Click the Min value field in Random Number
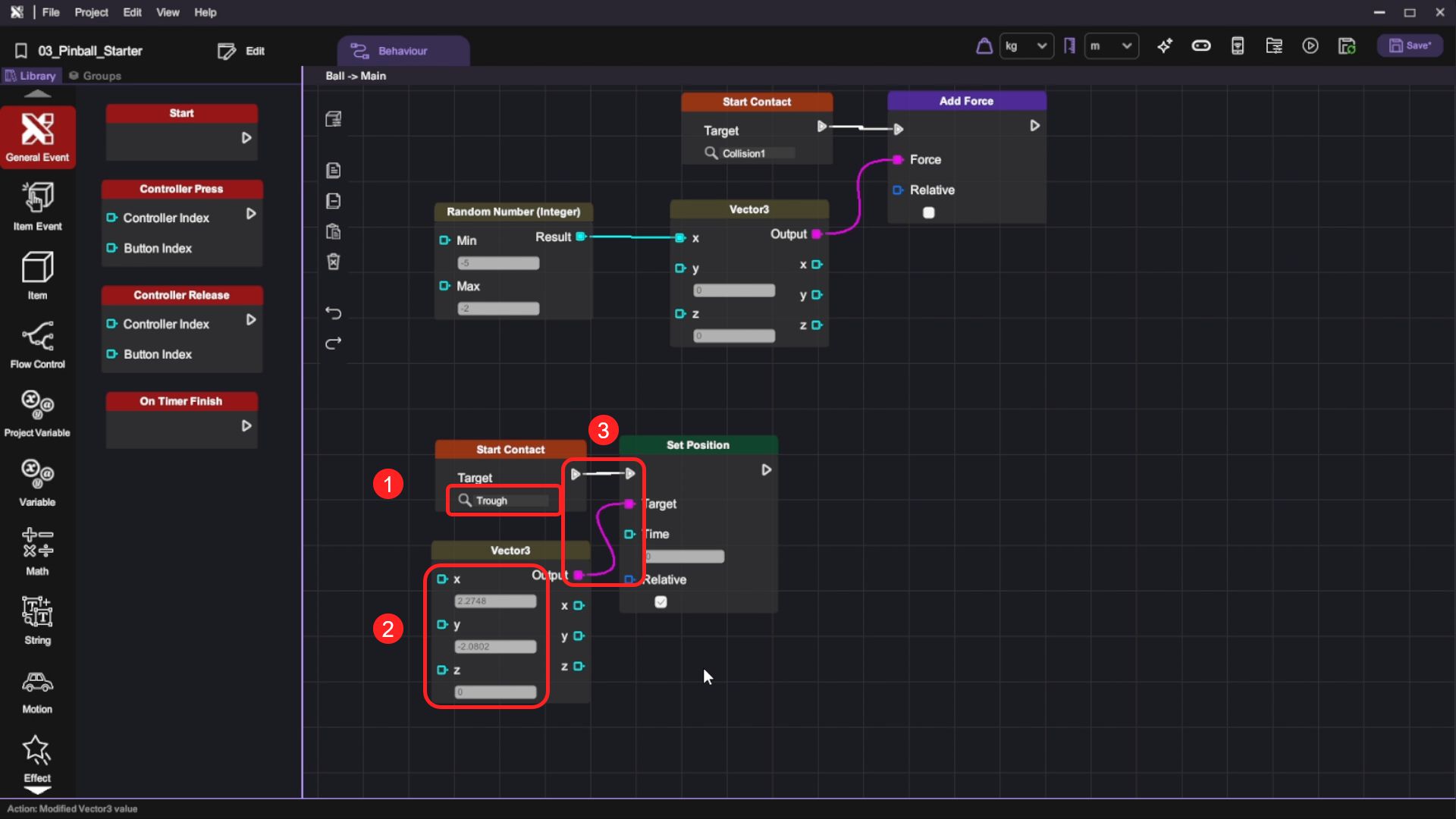 click(x=498, y=263)
